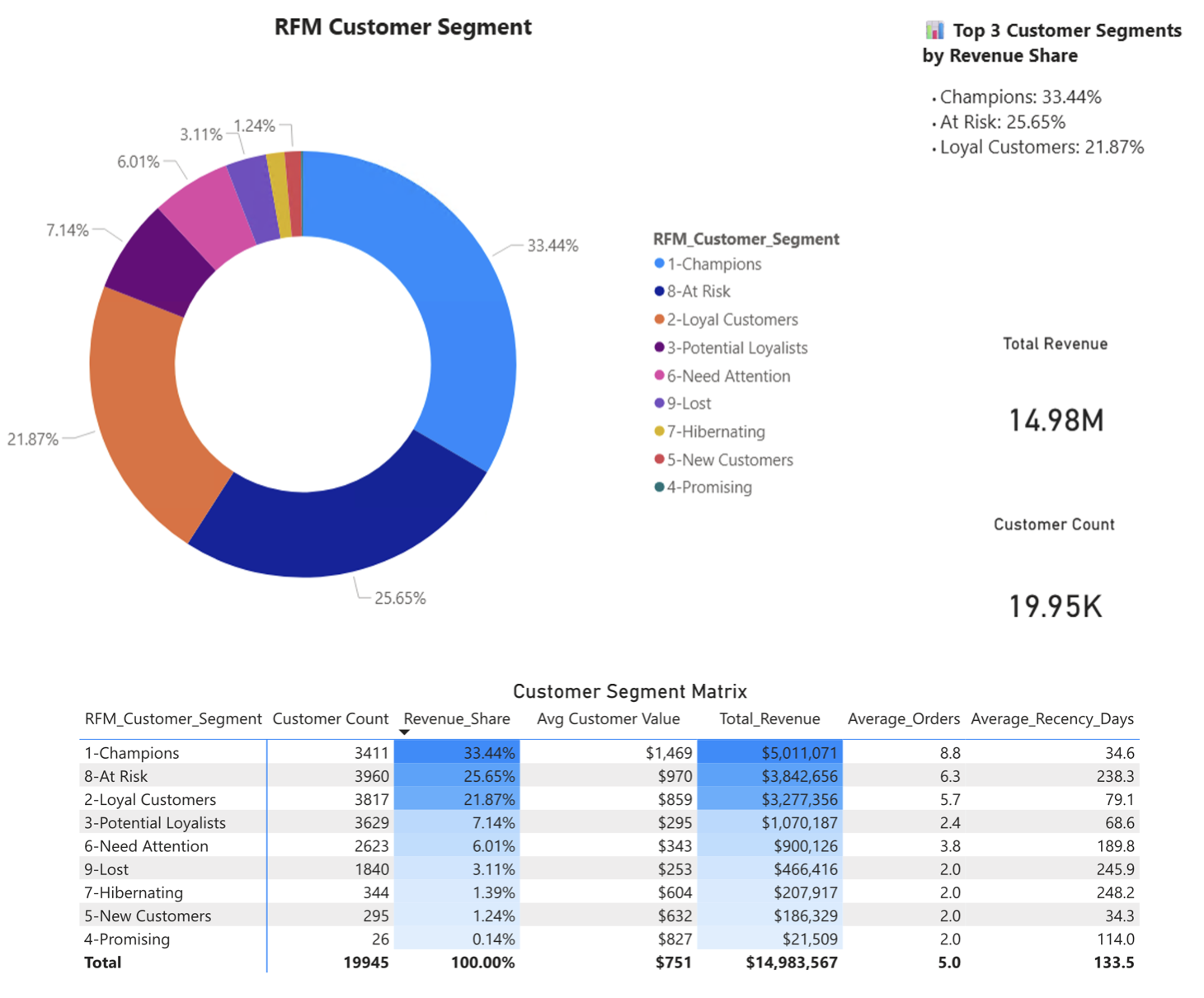The width and height of the screenshot is (1204, 998).
Task: Click the 1-Champions legend marker
Action: pyautogui.click(x=659, y=264)
